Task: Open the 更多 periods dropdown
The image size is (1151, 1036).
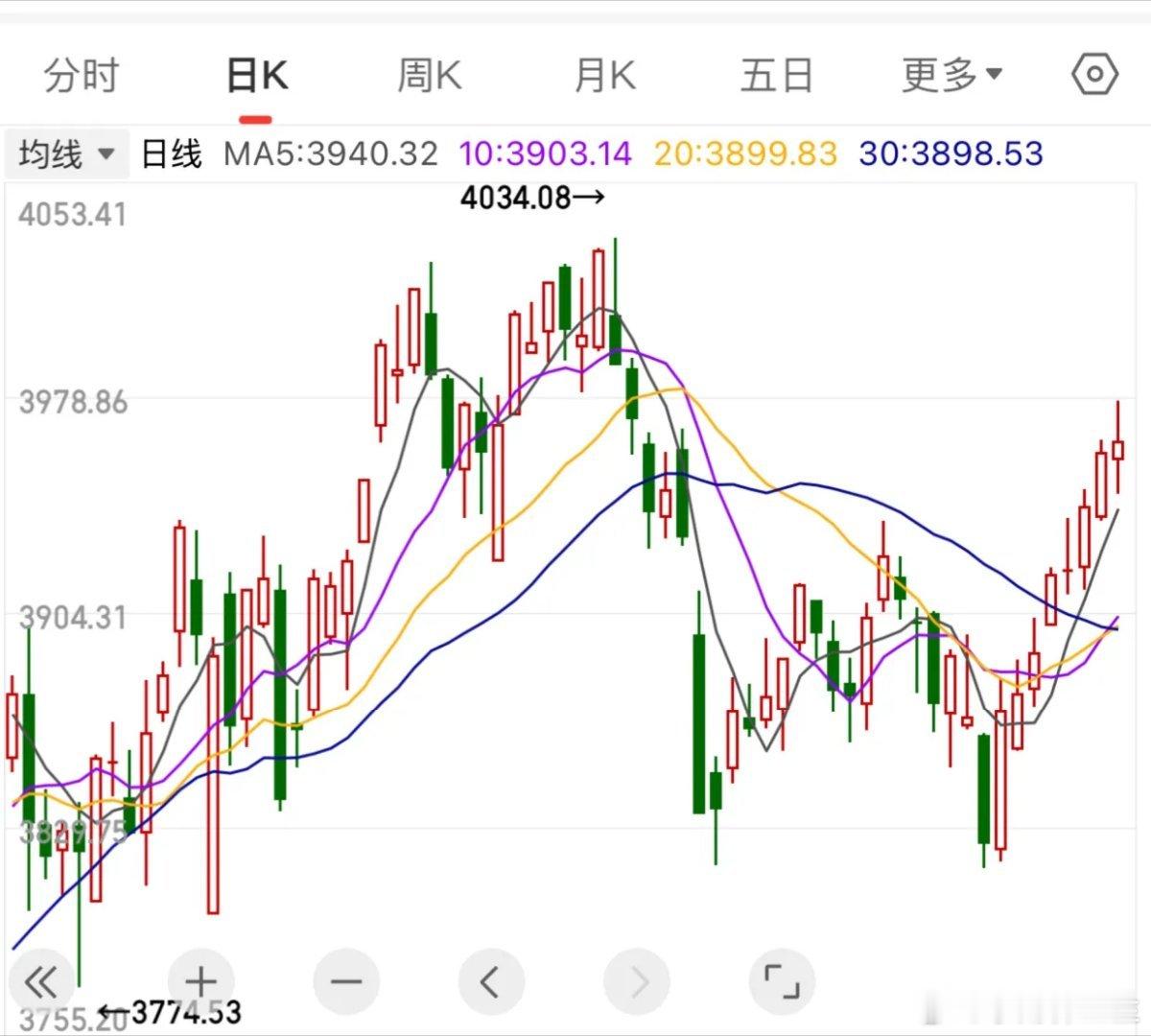Action: coord(951,75)
